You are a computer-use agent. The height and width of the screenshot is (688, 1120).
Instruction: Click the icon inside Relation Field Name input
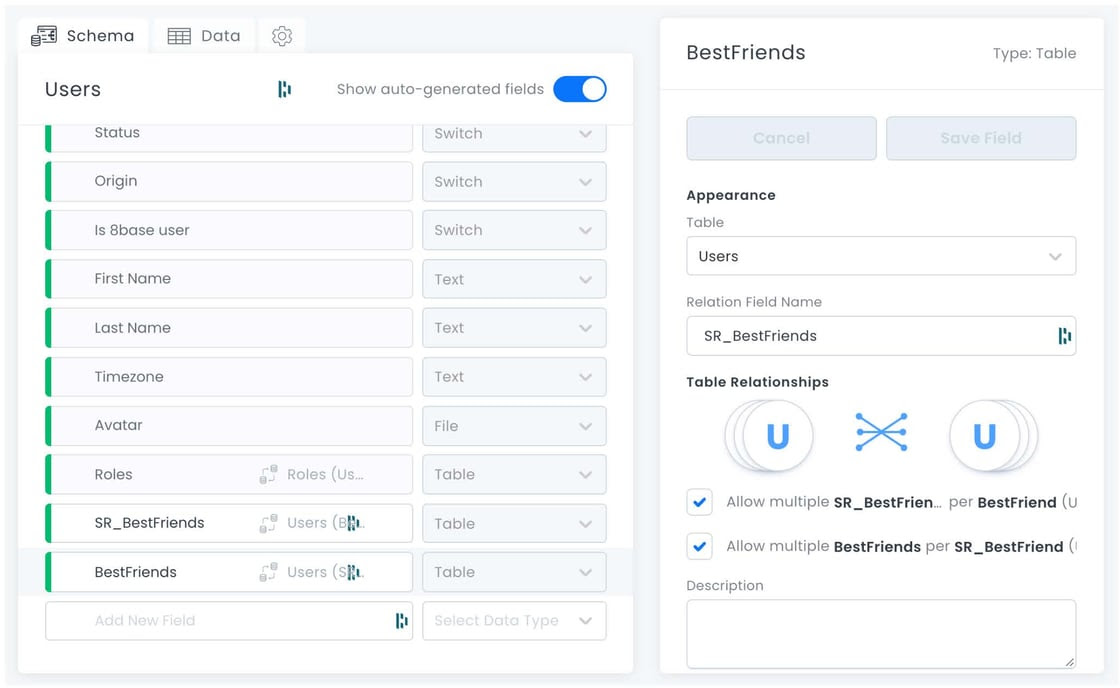pos(1064,336)
